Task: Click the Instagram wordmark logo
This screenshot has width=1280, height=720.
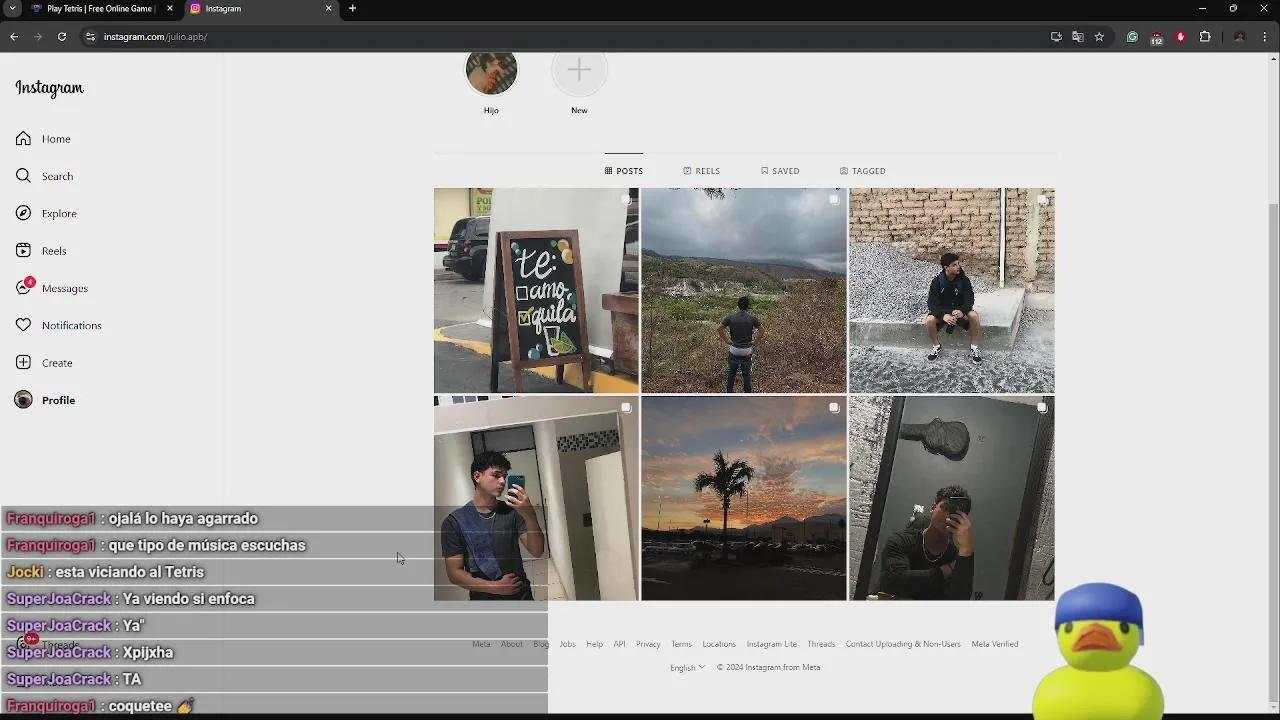Action: [x=49, y=88]
